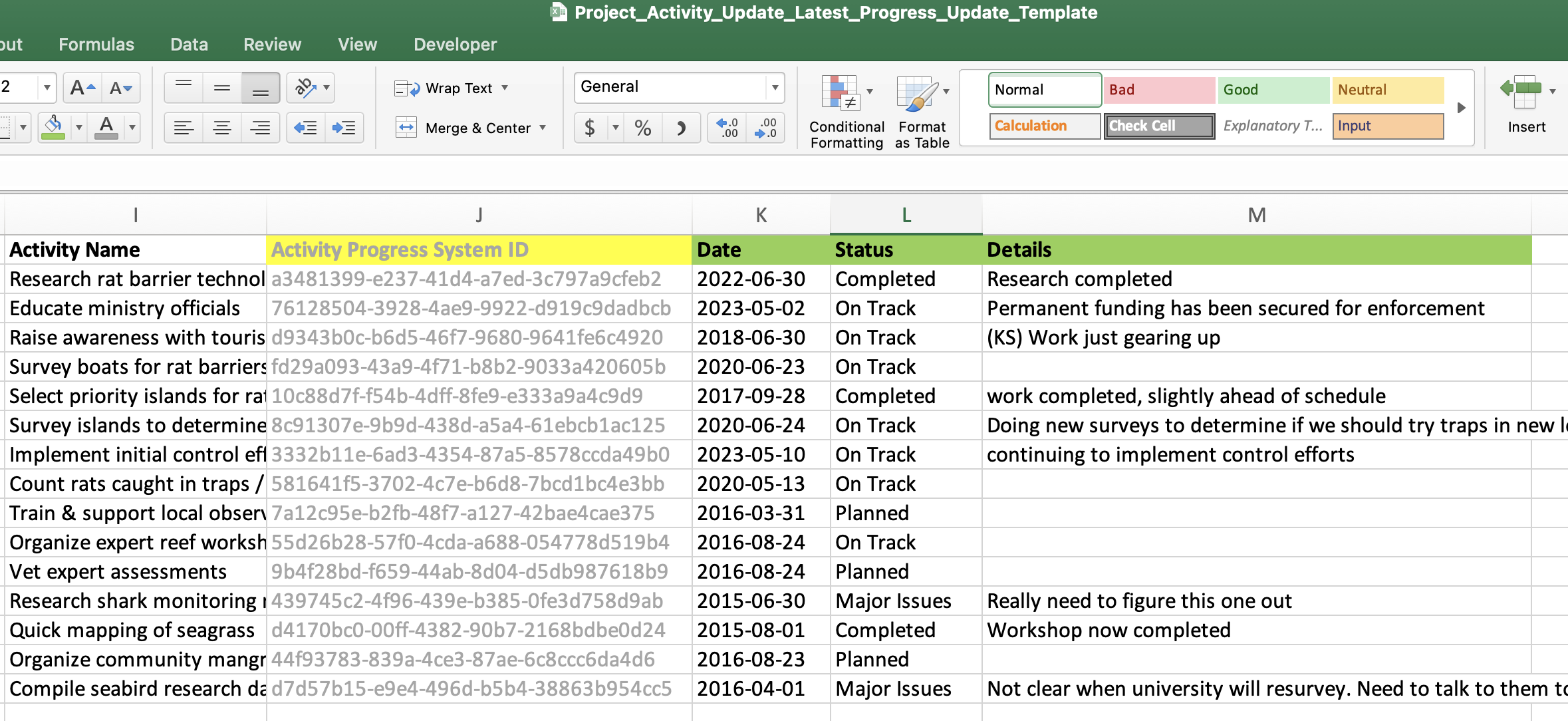Apply Format as Table
The image size is (1568, 721).
921,106
